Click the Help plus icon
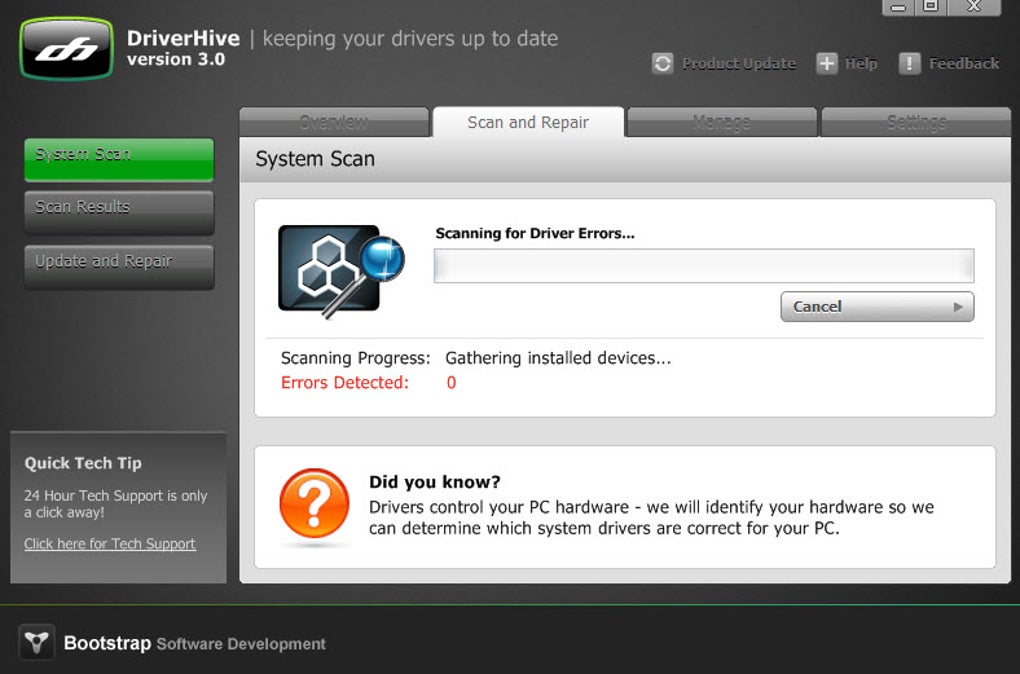This screenshot has width=1020, height=674. pyautogui.click(x=827, y=63)
